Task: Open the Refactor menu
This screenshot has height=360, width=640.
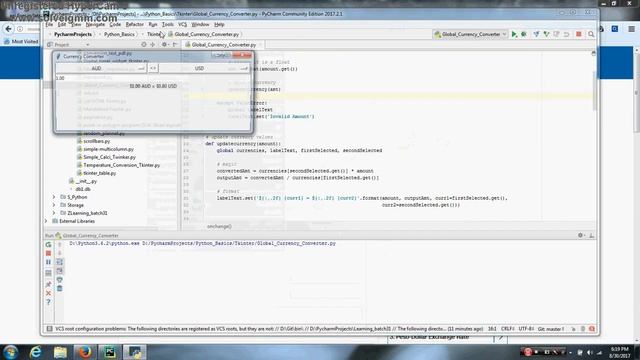Action: (134, 24)
